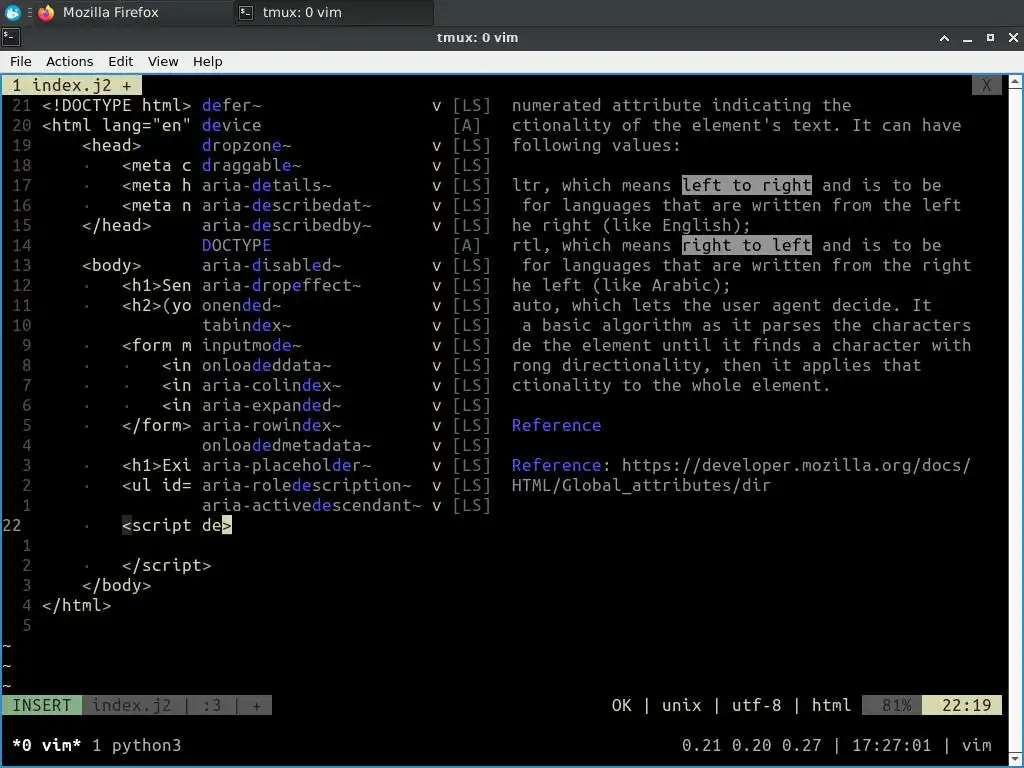Click the scrollbar up arrow

coord(1016,82)
